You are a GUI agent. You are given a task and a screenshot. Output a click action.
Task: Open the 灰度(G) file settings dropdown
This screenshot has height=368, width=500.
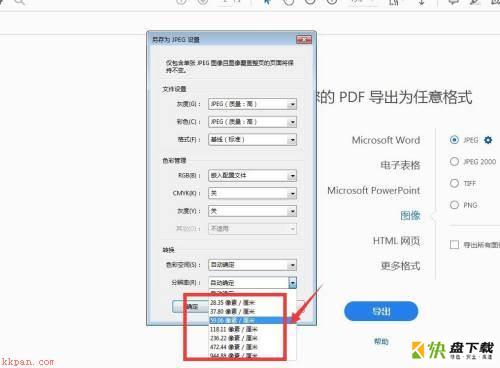(x=252, y=104)
